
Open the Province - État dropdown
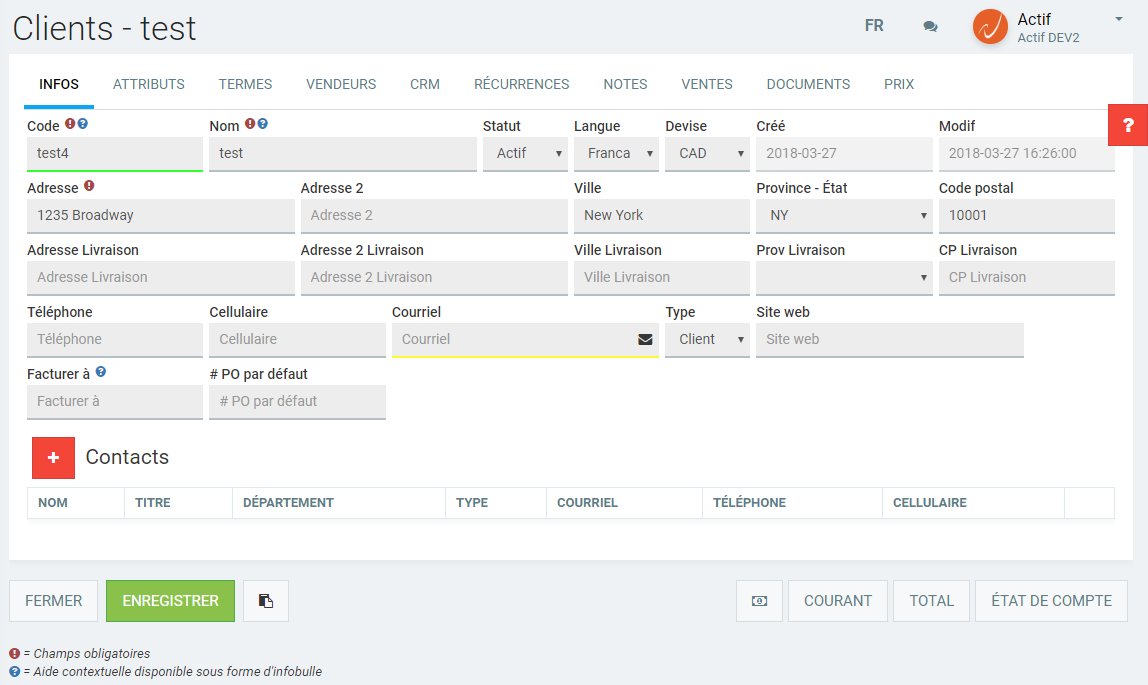[x=844, y=216]
